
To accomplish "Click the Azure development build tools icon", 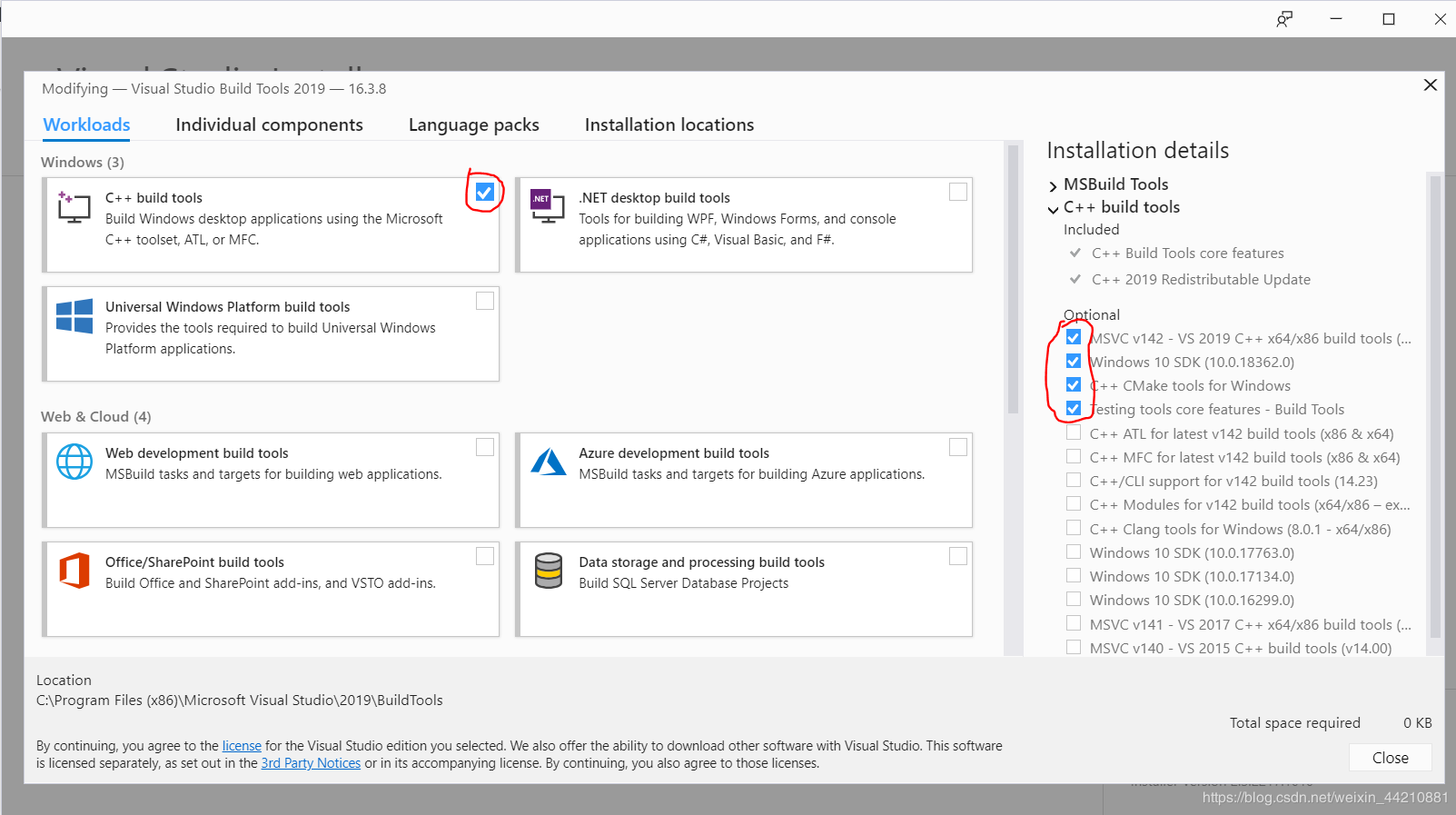I will (x=548, y=462).
